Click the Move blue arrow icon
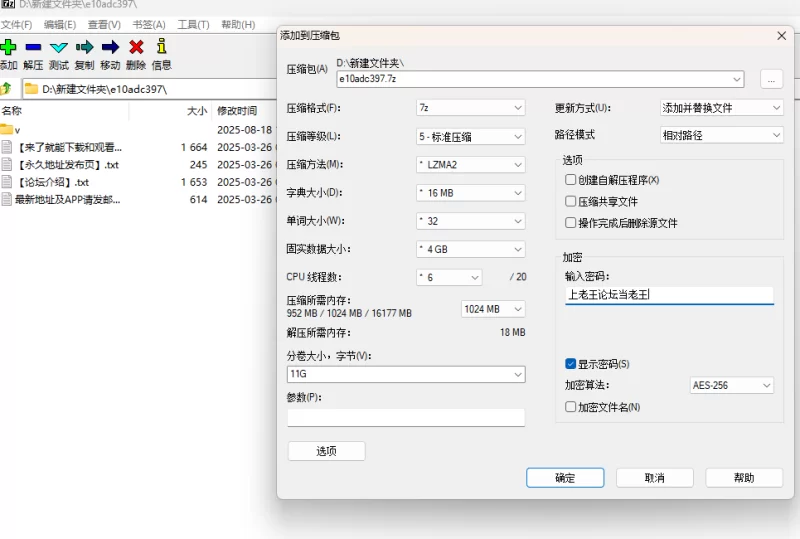The image size is (800, 539). [110, 47]
